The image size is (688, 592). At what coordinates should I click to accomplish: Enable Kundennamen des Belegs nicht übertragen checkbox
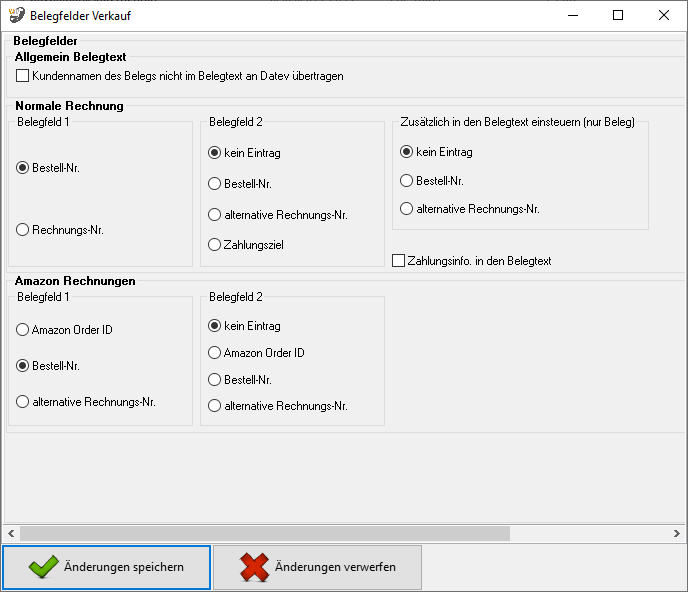click(x=23, y=75)
